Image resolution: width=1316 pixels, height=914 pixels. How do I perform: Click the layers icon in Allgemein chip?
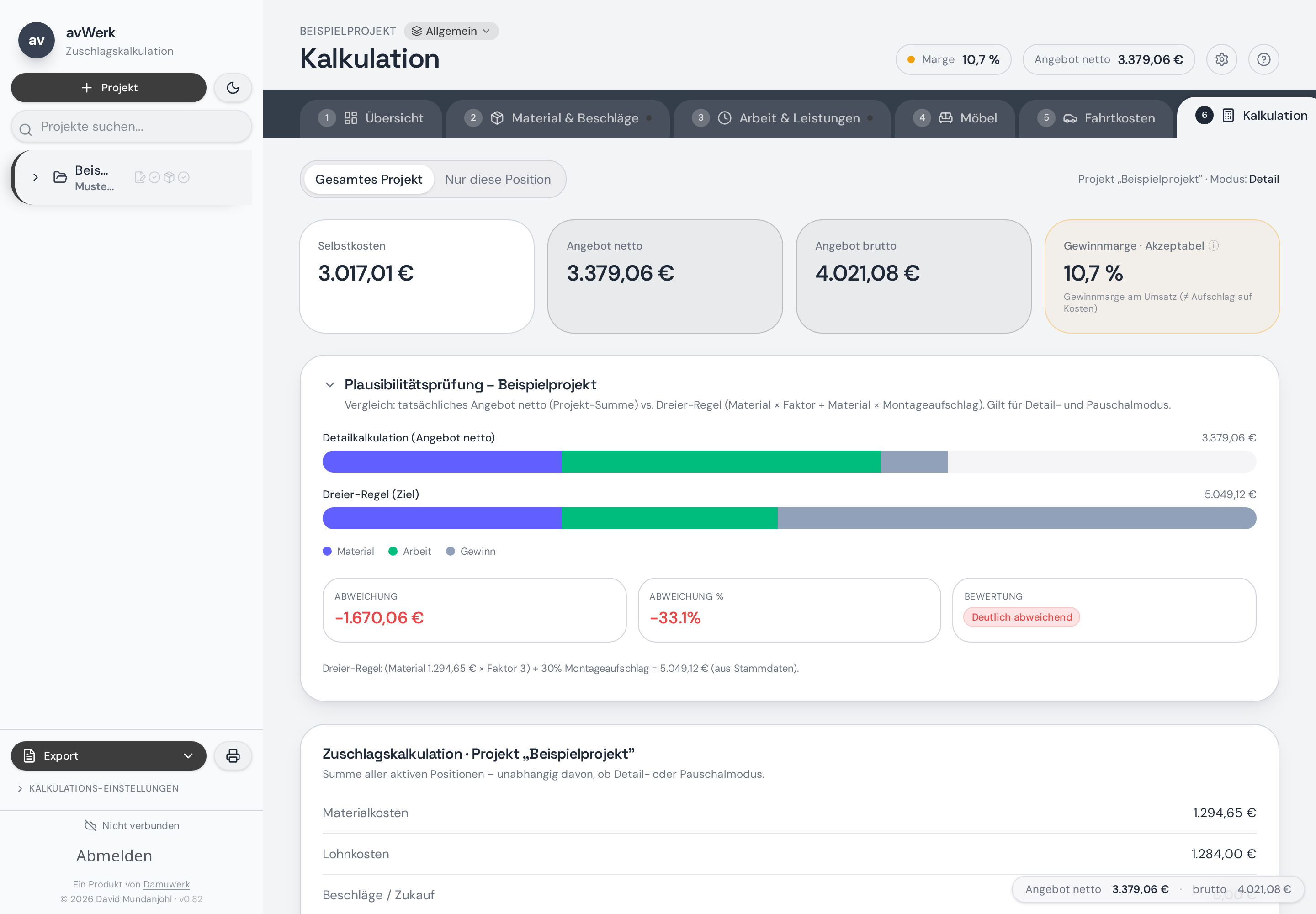416,31
